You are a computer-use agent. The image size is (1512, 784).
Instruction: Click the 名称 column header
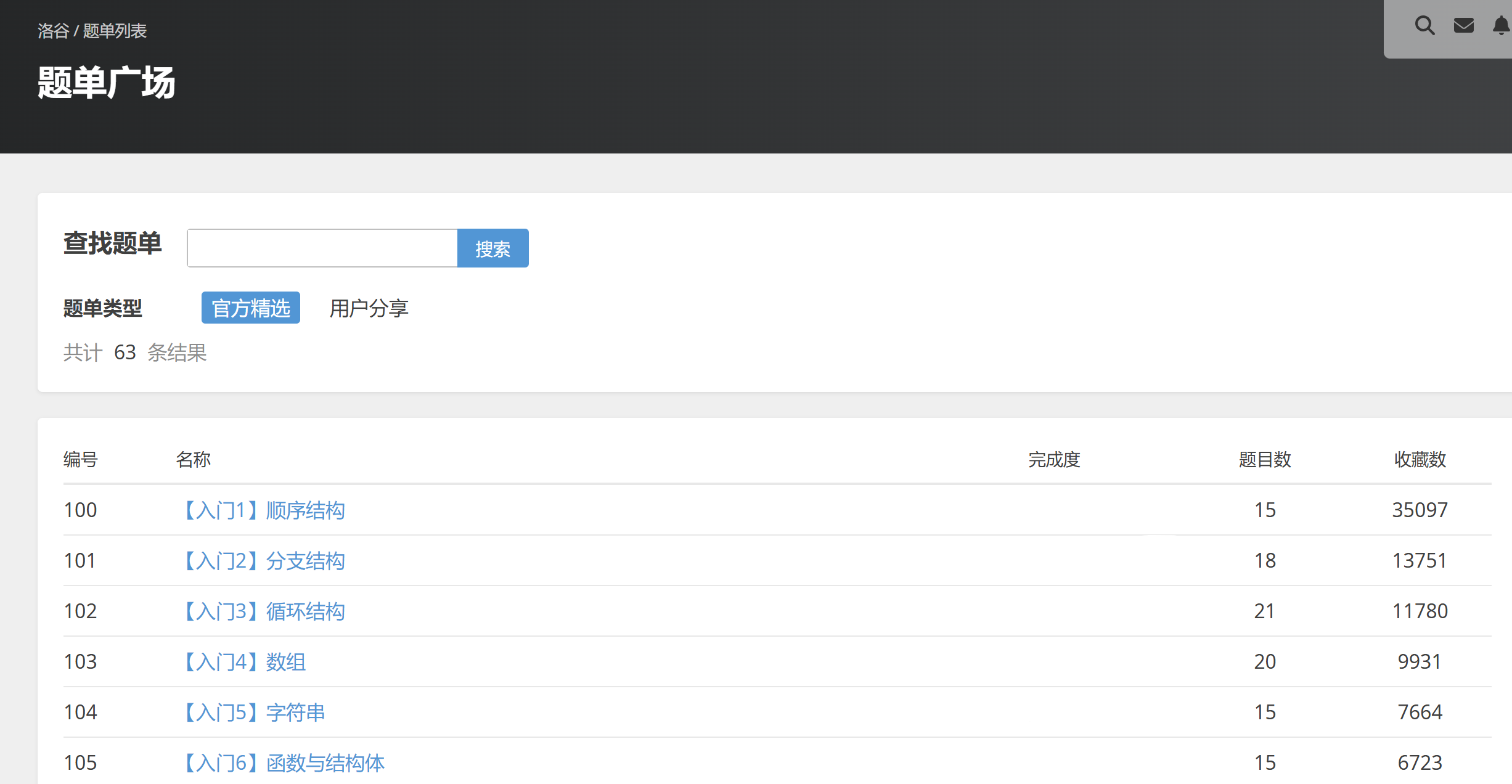coord(193,460)
